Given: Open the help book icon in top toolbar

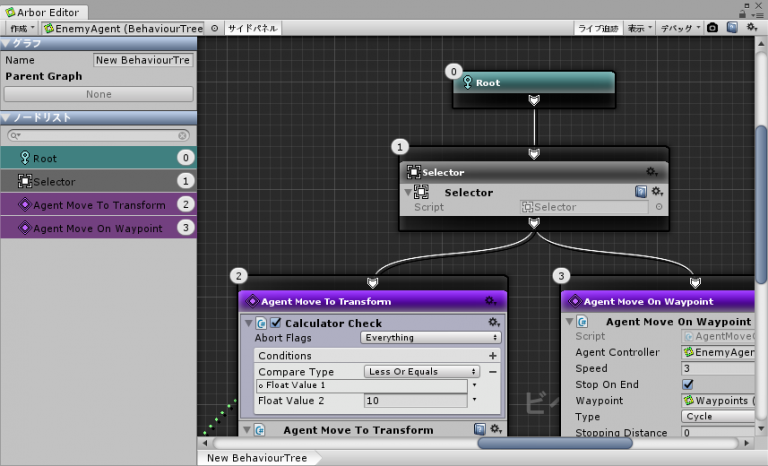Looking at the screenshot, I should (732, 28).
